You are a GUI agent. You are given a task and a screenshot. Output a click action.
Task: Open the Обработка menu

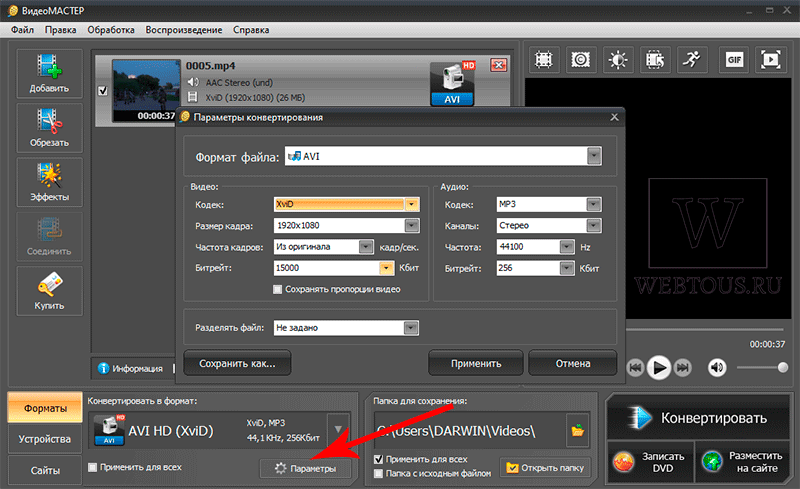111,30
